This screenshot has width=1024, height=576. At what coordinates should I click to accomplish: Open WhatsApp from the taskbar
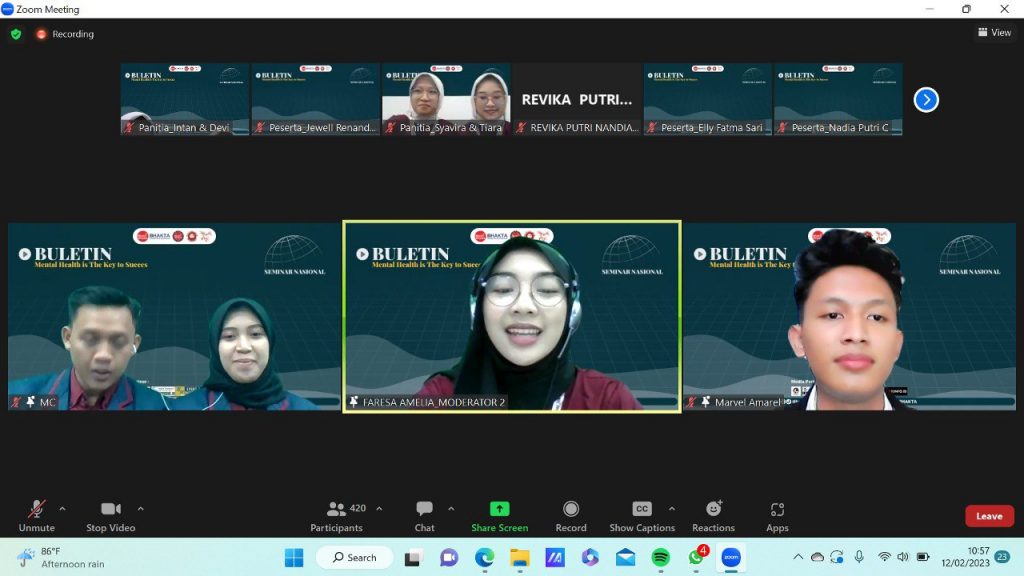pos(695,557)
